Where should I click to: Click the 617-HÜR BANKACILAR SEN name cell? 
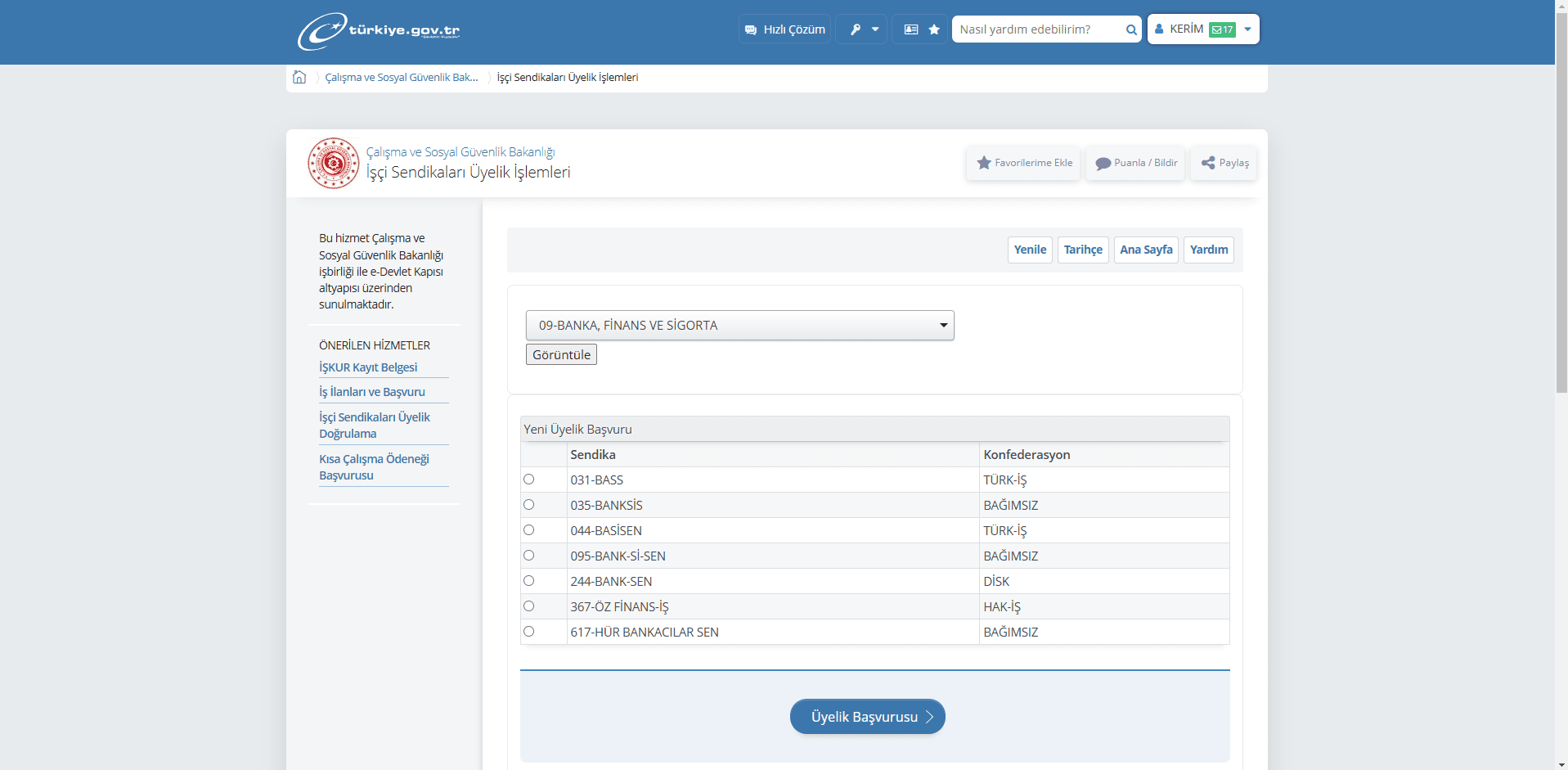pos(773,632)
